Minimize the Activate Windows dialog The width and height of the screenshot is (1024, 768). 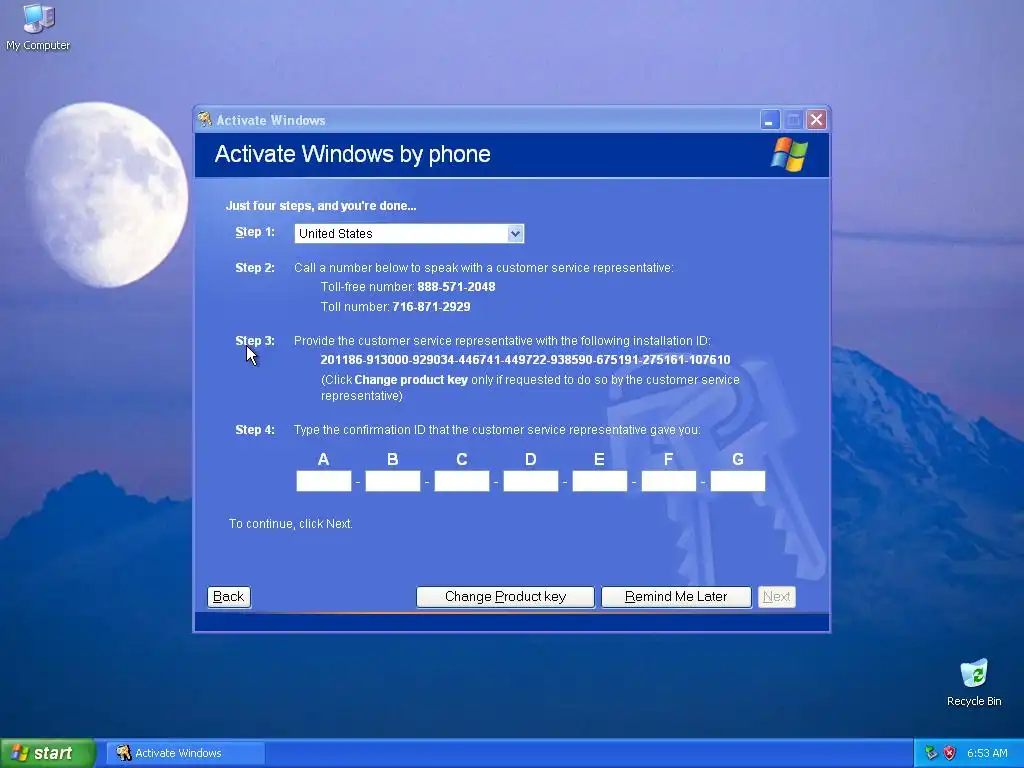click(770, 120)
